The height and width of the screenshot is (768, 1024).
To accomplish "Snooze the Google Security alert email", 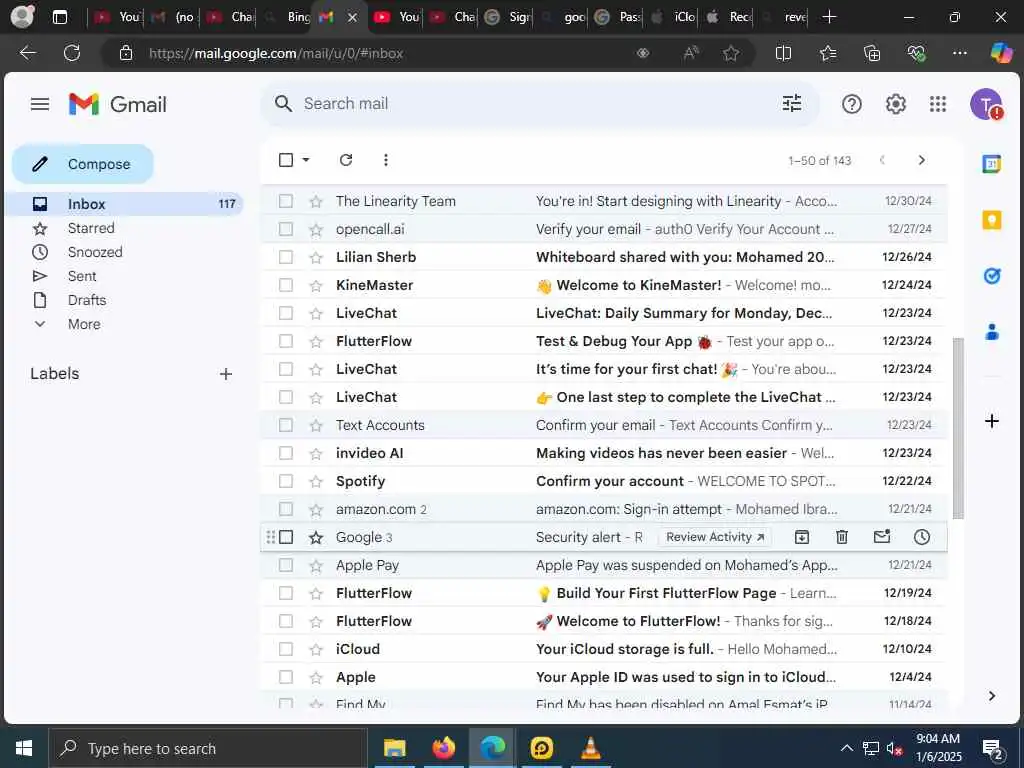I will 921,537.
